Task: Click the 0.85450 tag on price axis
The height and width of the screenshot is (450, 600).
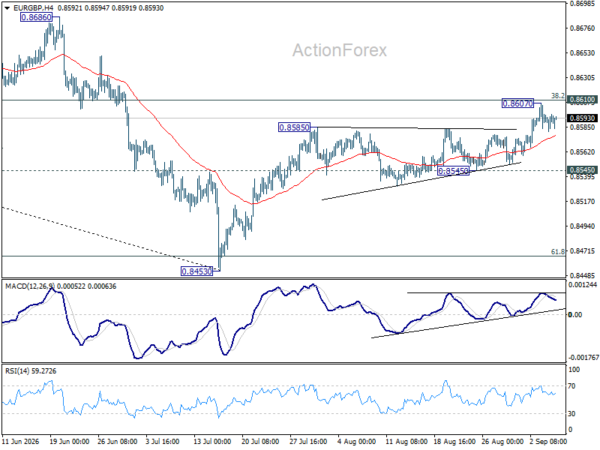Action: 582,170
